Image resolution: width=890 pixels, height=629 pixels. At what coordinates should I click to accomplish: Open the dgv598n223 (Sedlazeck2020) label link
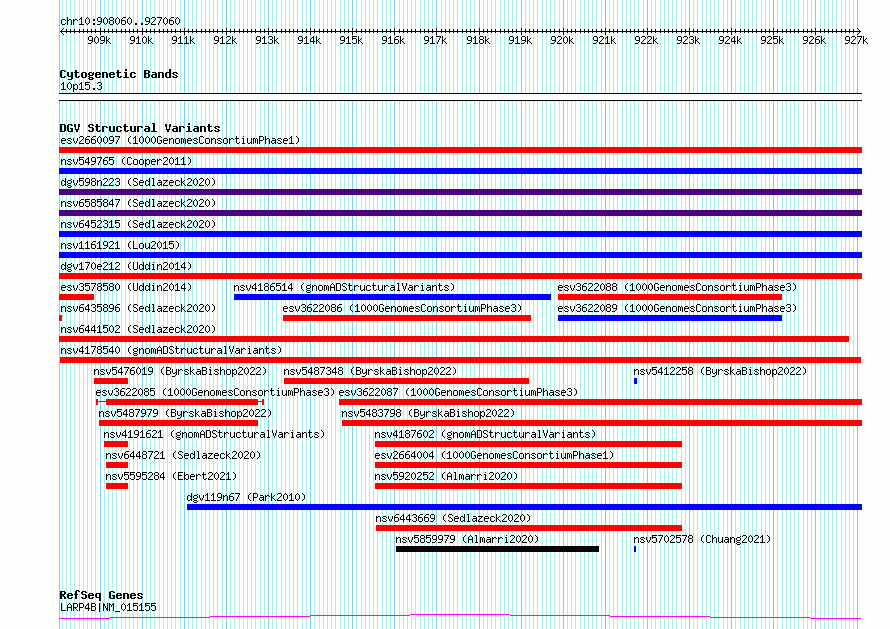tap(138, 182)
